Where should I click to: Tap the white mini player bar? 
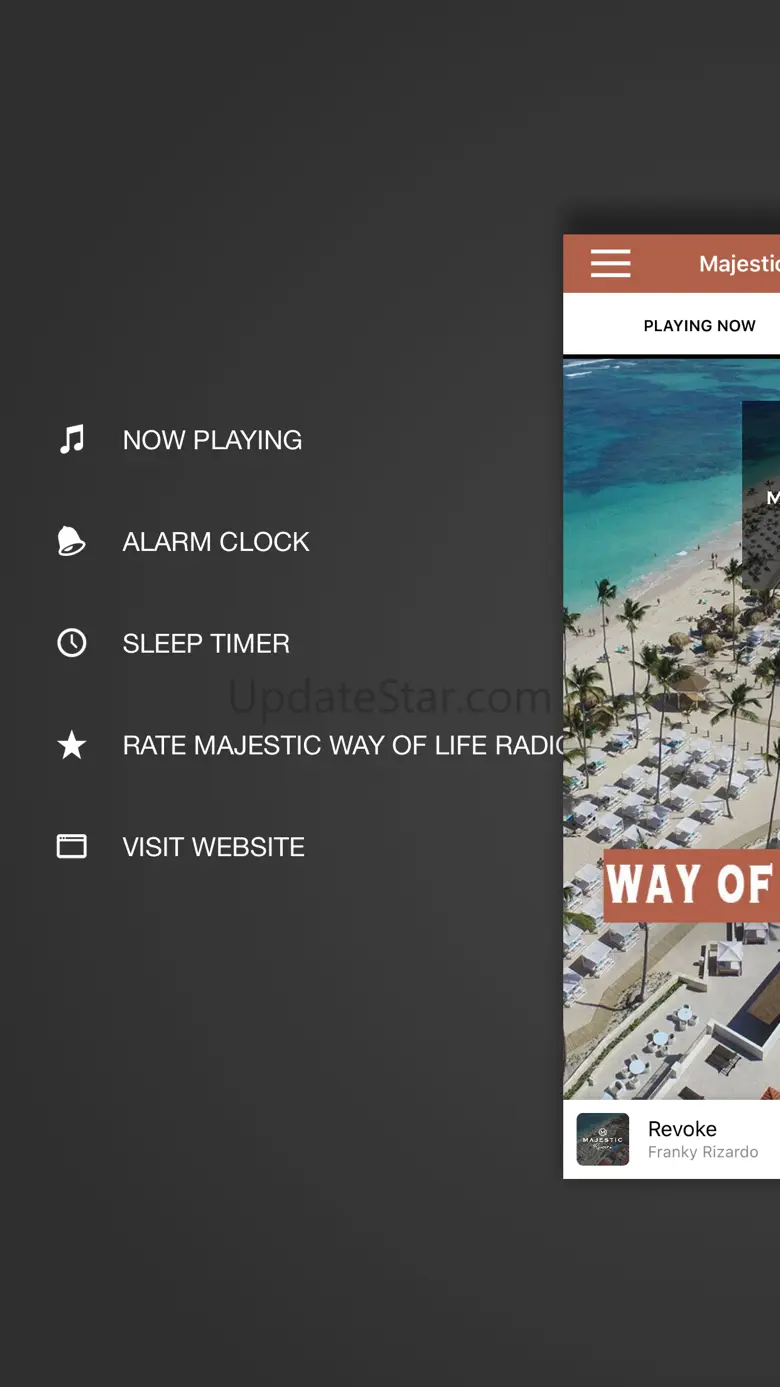(671, 1139)
